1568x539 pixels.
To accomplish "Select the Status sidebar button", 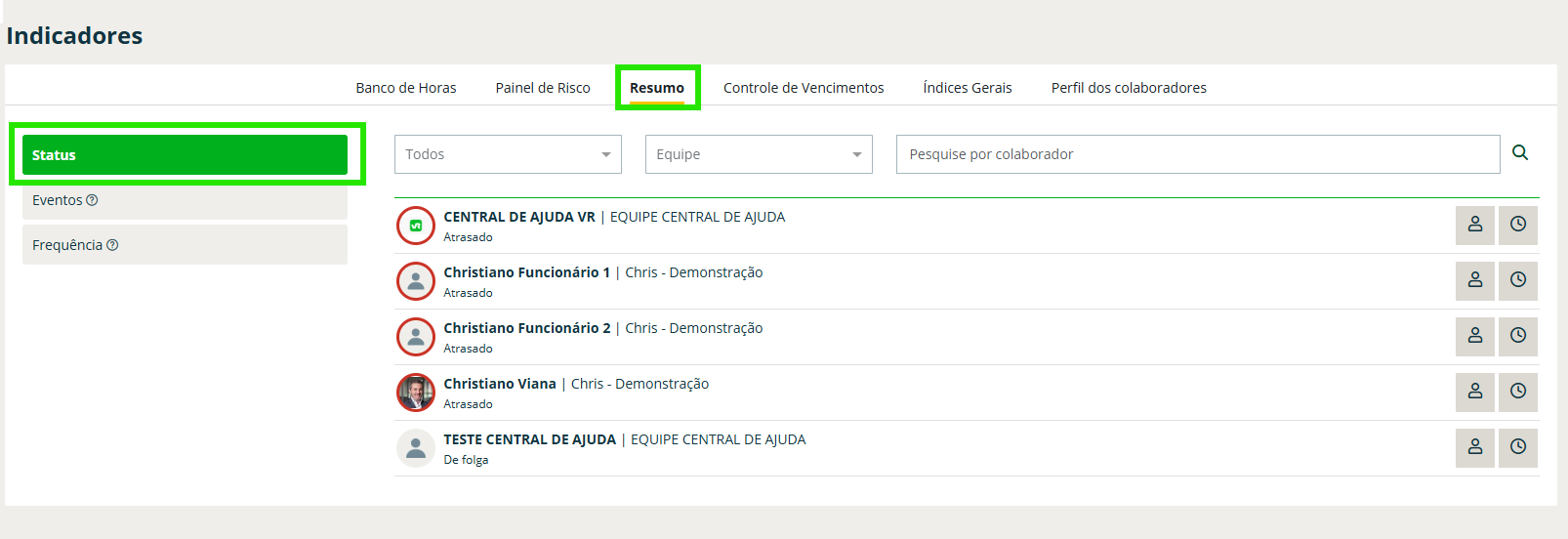I will click(185, 155).
